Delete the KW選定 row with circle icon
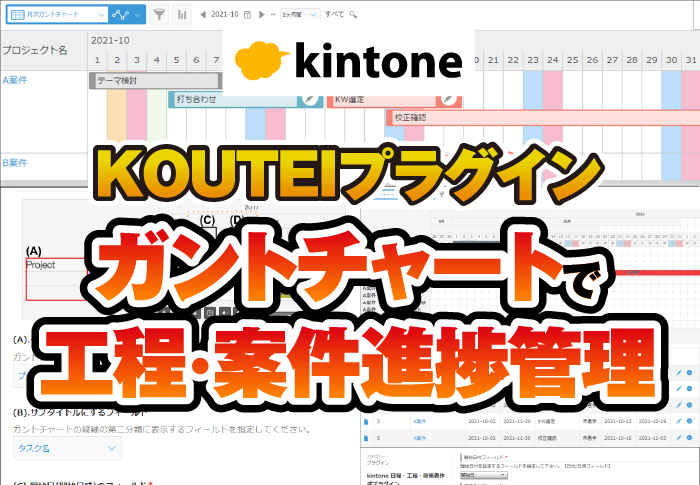Image resolution: width=700 pixels, height=485 pixels. (x=689, y=421)
